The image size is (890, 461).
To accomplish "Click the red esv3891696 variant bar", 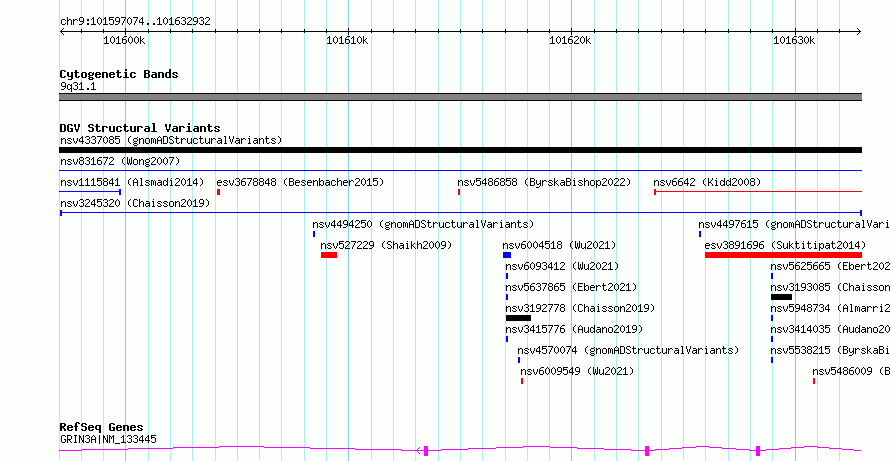I will click(783, 255).
